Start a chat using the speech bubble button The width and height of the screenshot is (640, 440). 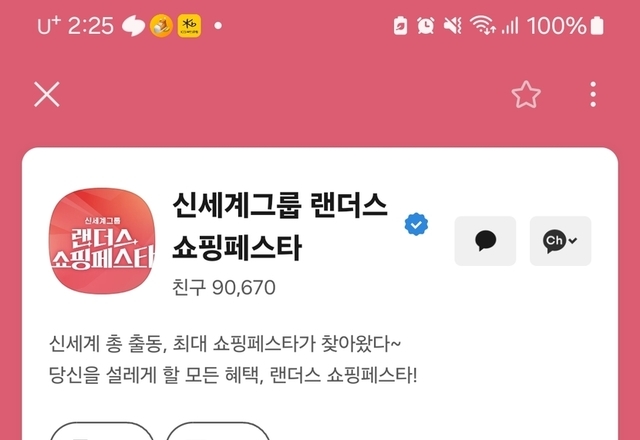(x=485, y=241)
